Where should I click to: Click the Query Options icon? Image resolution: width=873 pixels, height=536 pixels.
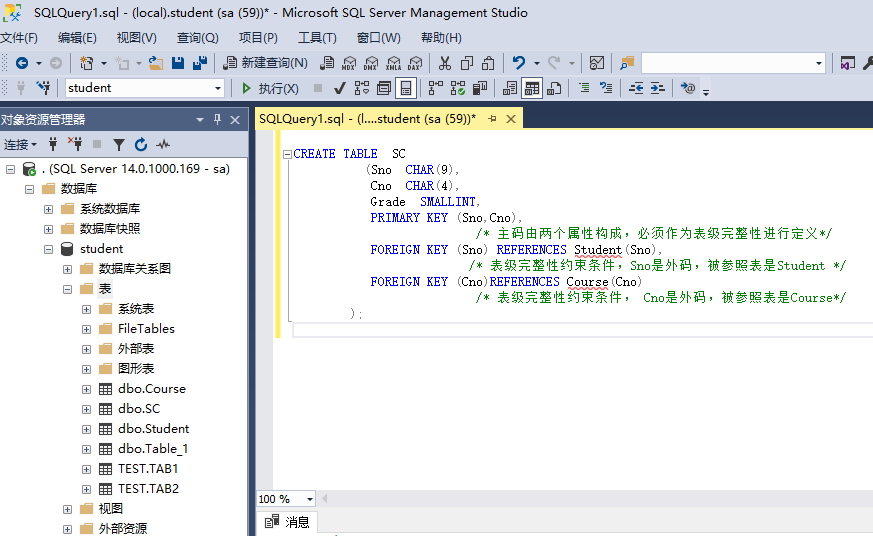tap(384, 88)
